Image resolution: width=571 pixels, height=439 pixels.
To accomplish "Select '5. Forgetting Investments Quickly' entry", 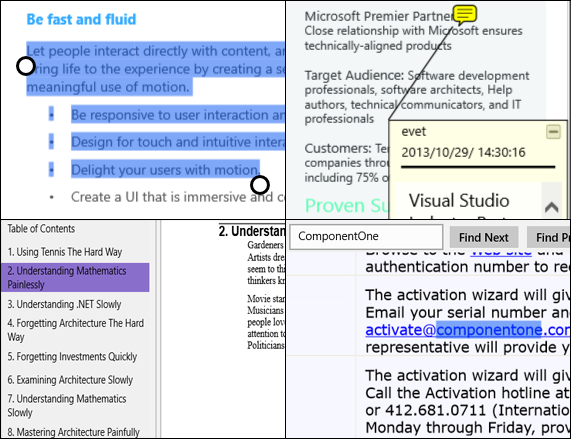I will click(72, 356).
